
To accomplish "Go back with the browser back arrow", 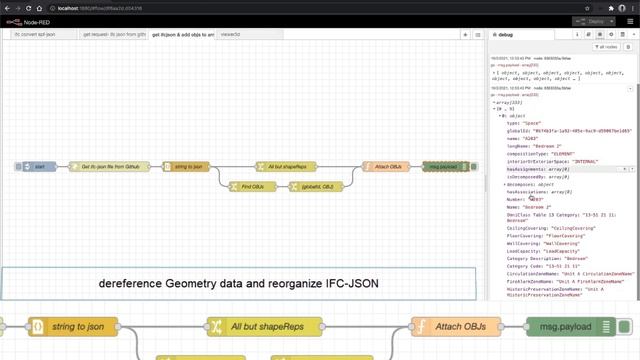I will tap(7, 8).
